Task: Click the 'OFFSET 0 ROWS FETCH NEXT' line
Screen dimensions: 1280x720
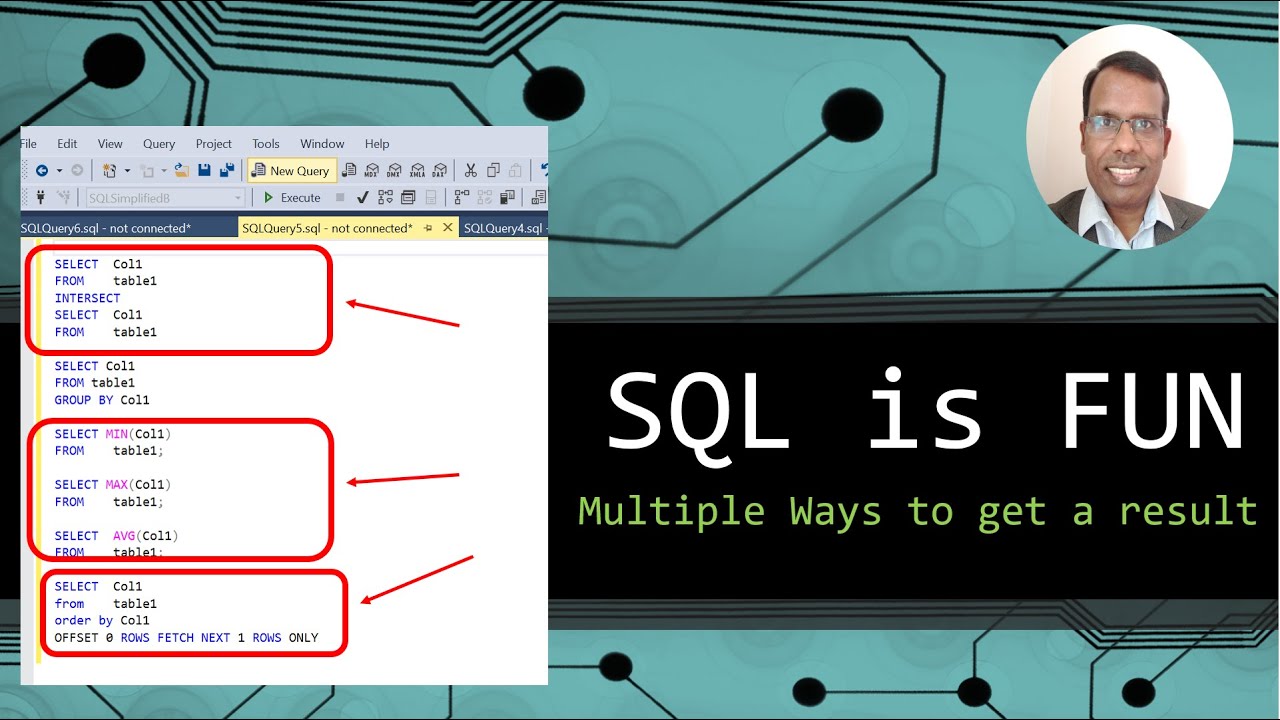Action: [x=186, y=638]
